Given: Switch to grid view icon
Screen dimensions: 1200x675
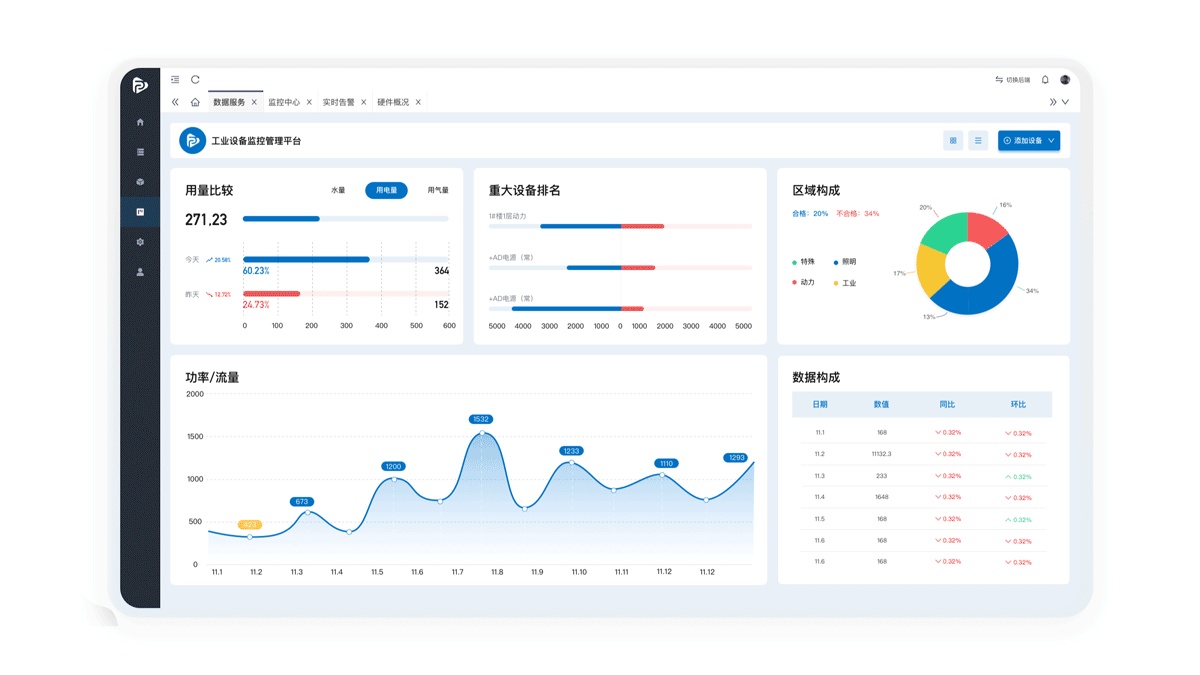Looking at the screenshot, I should (x=953, y=141).
